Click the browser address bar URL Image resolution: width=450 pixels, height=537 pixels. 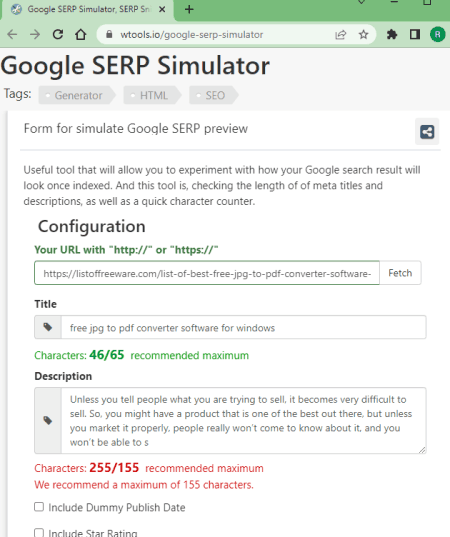coord(192,35)
